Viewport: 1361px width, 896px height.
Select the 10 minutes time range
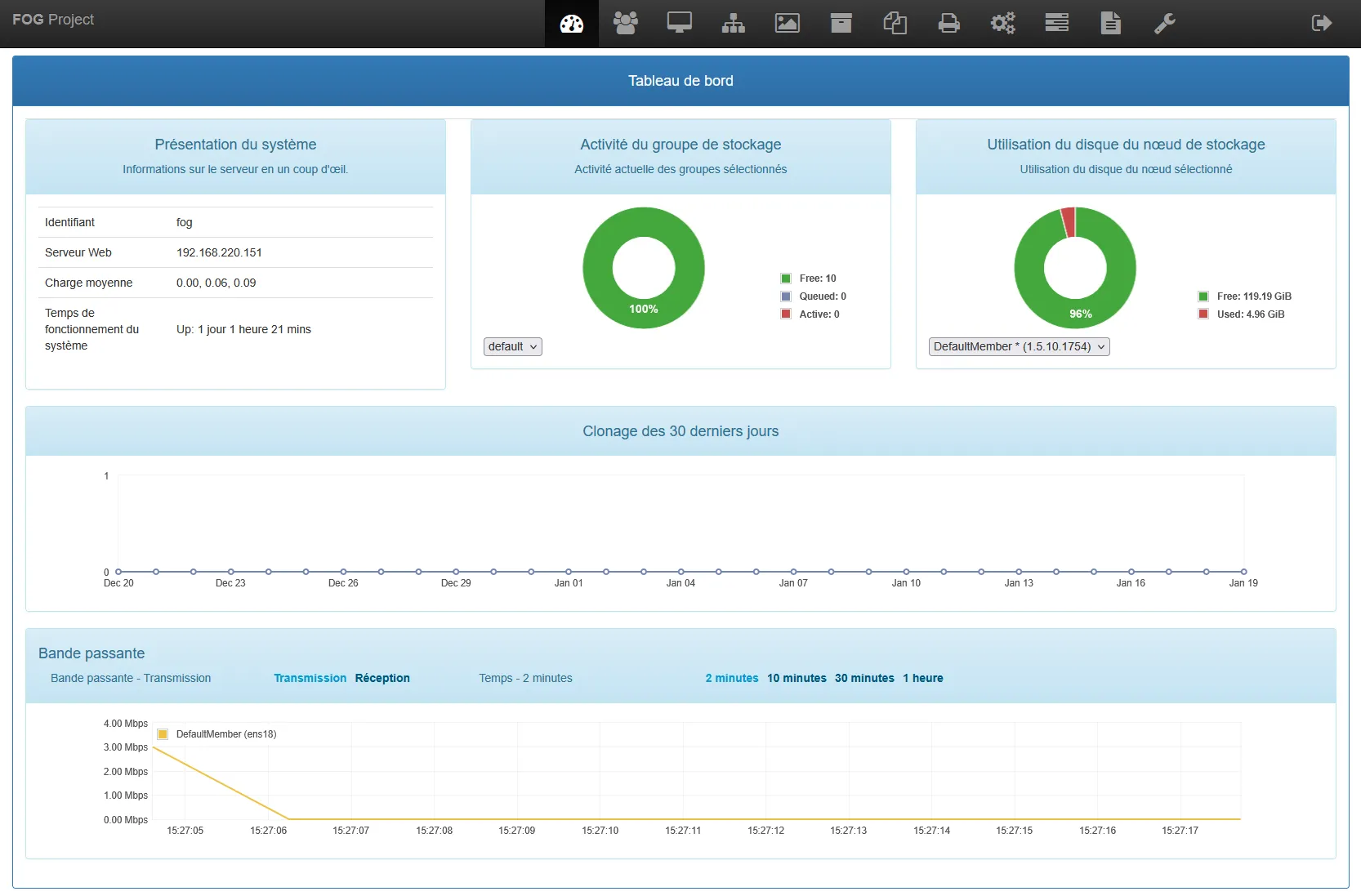coord(797,678)
